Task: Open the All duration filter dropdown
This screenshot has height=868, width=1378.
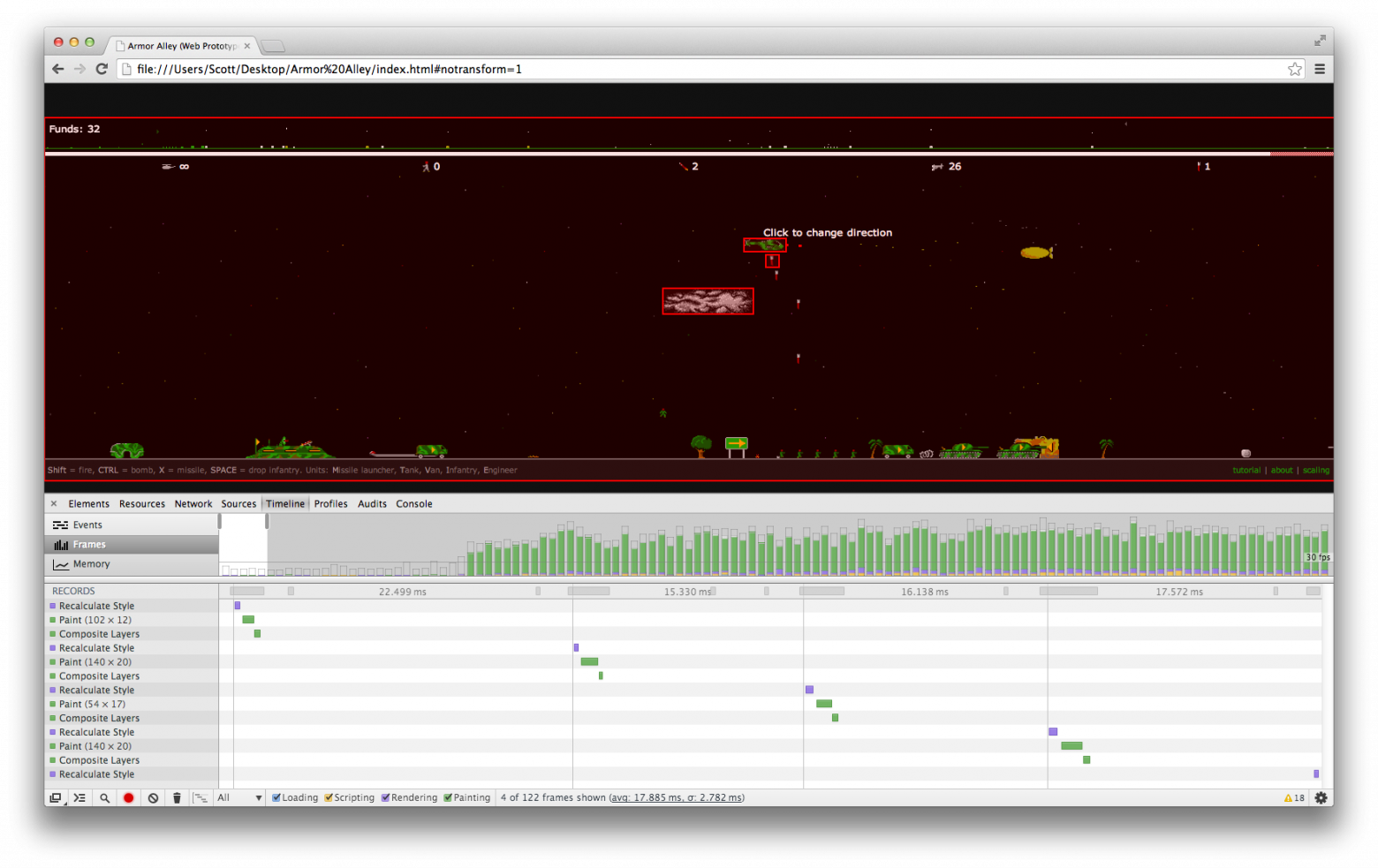Action: 240,798
